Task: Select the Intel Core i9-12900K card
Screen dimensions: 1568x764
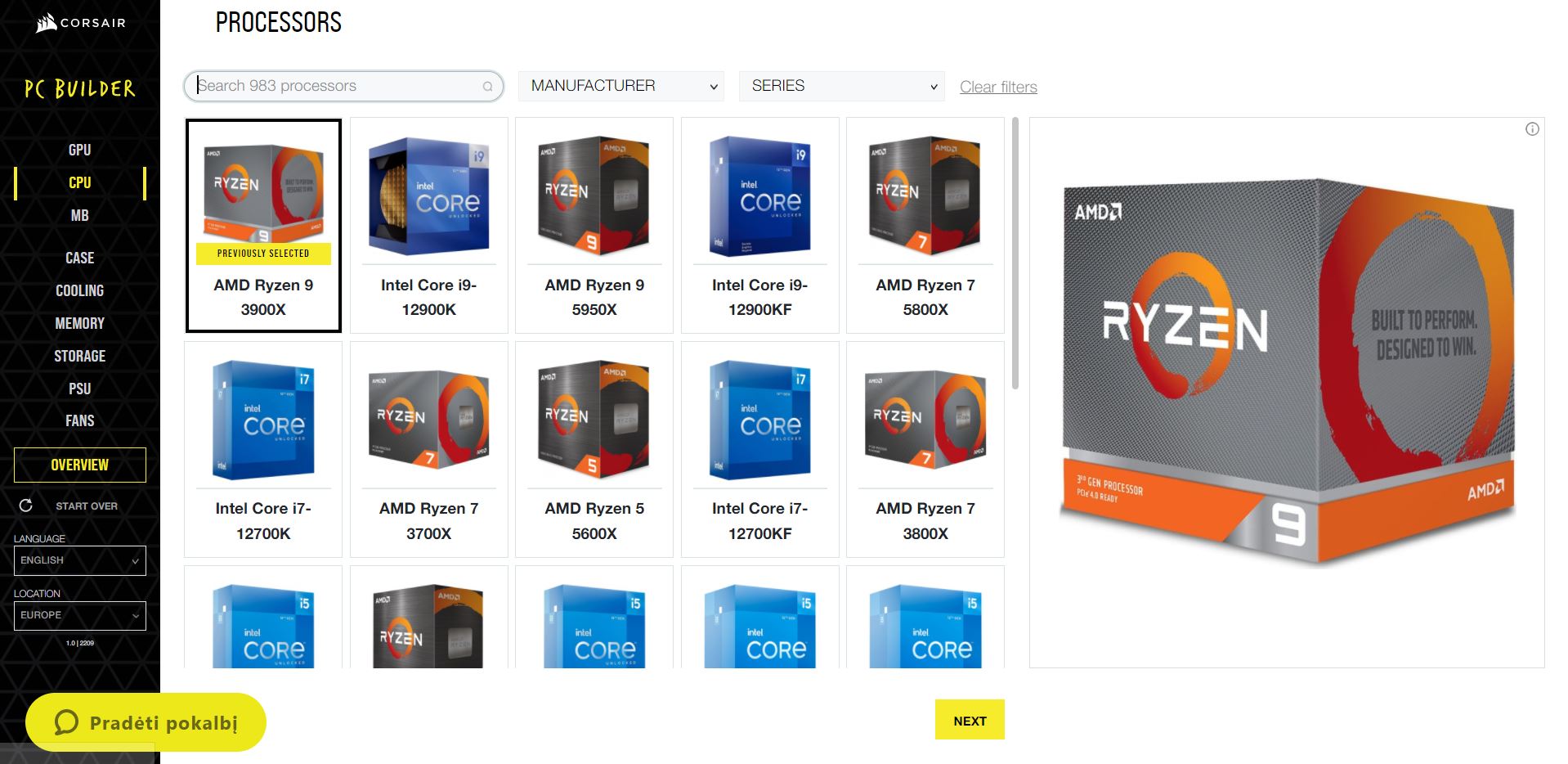Action: click(x=429, y=226)
